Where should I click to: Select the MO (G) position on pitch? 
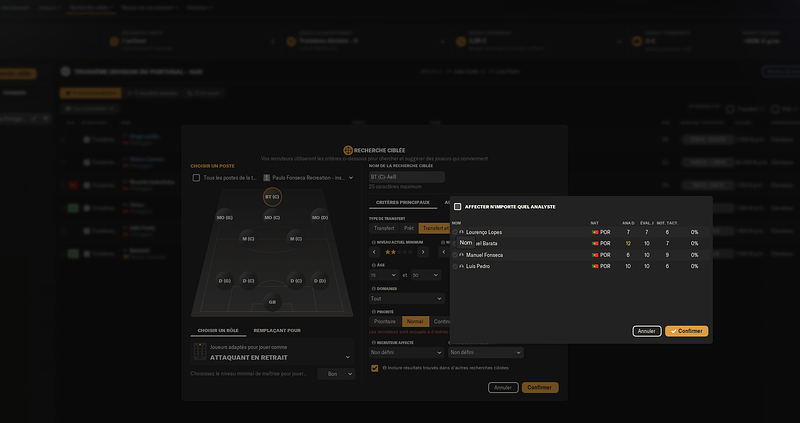(x=225, y=218)
